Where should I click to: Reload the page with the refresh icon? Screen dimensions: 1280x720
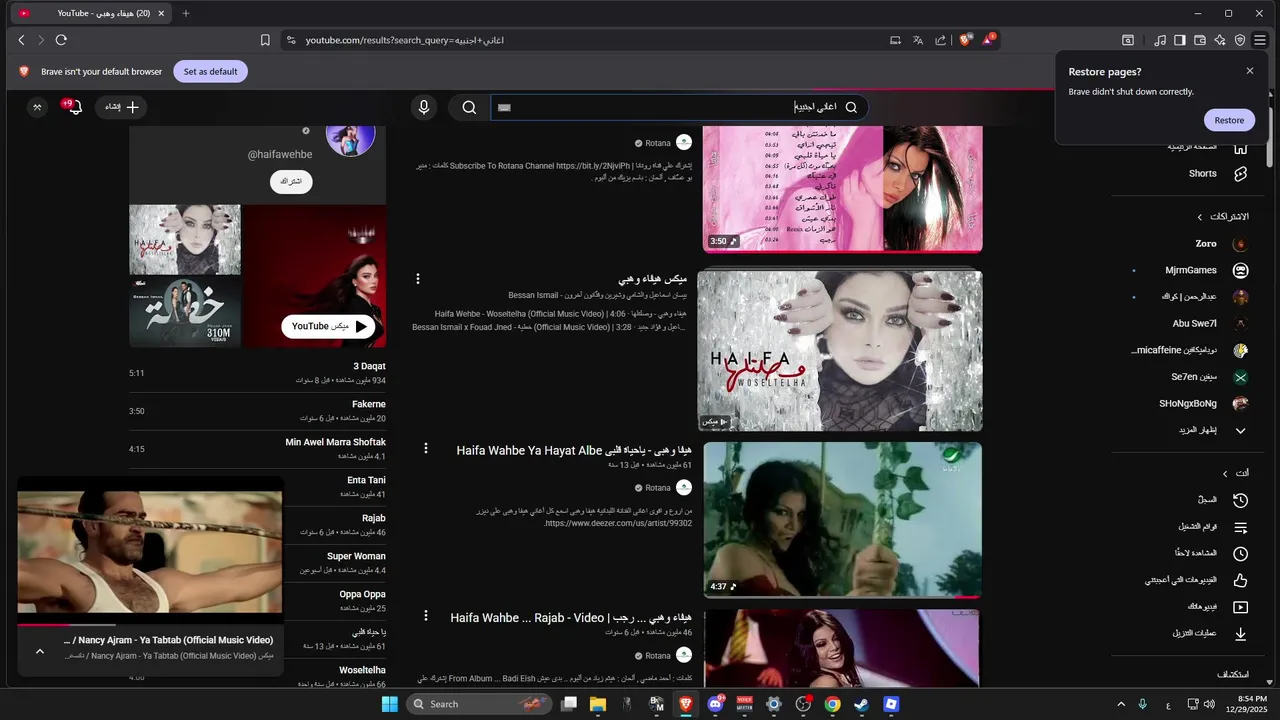point(61,40)
